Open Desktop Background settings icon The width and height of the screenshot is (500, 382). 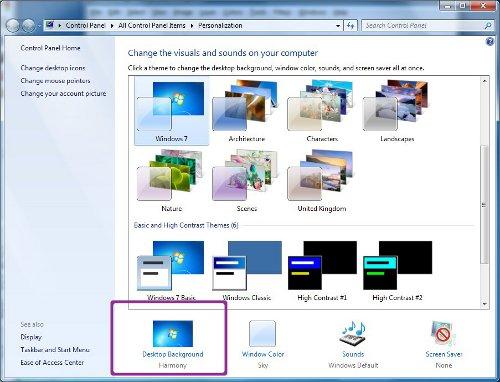pyautogui.click(x=173, y=334)
